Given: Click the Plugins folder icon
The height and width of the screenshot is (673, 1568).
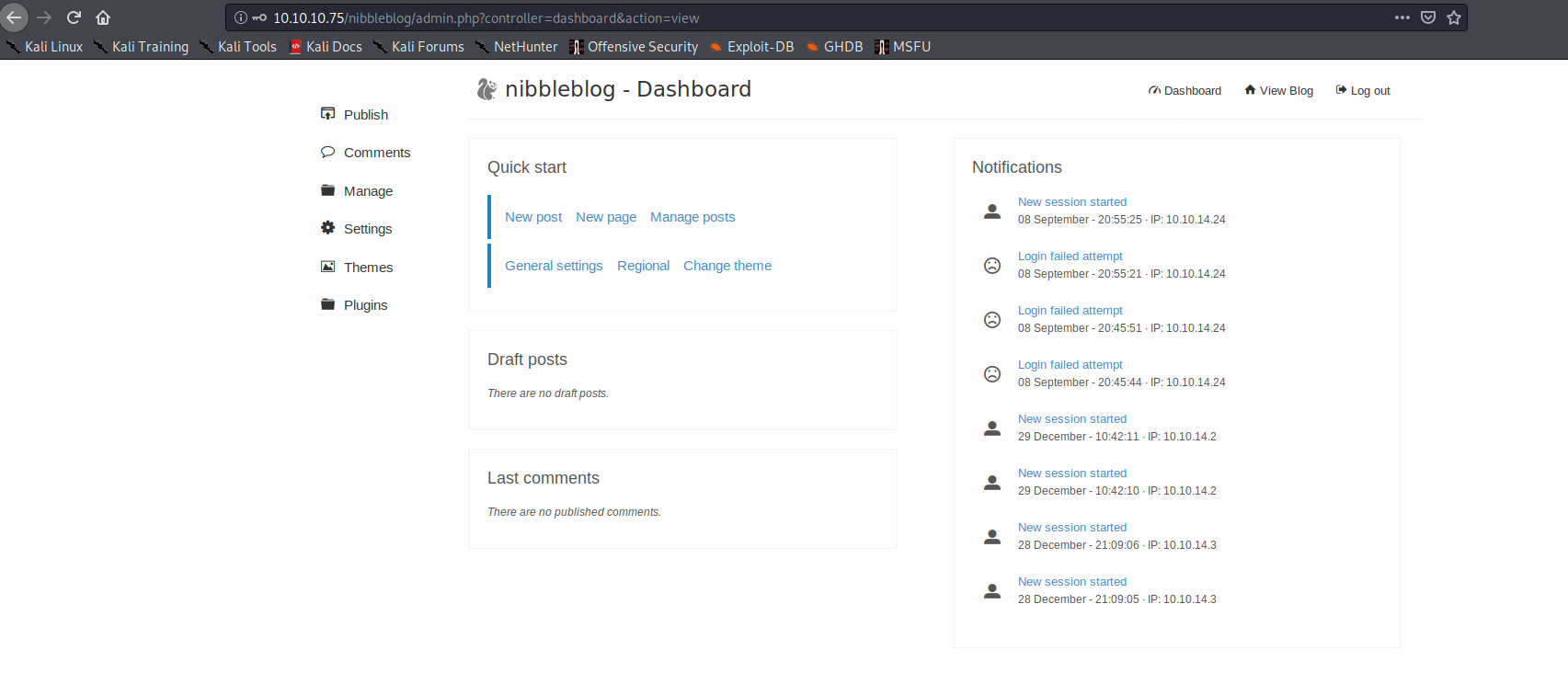Looking at the screenshot, I should click(327, 304).
